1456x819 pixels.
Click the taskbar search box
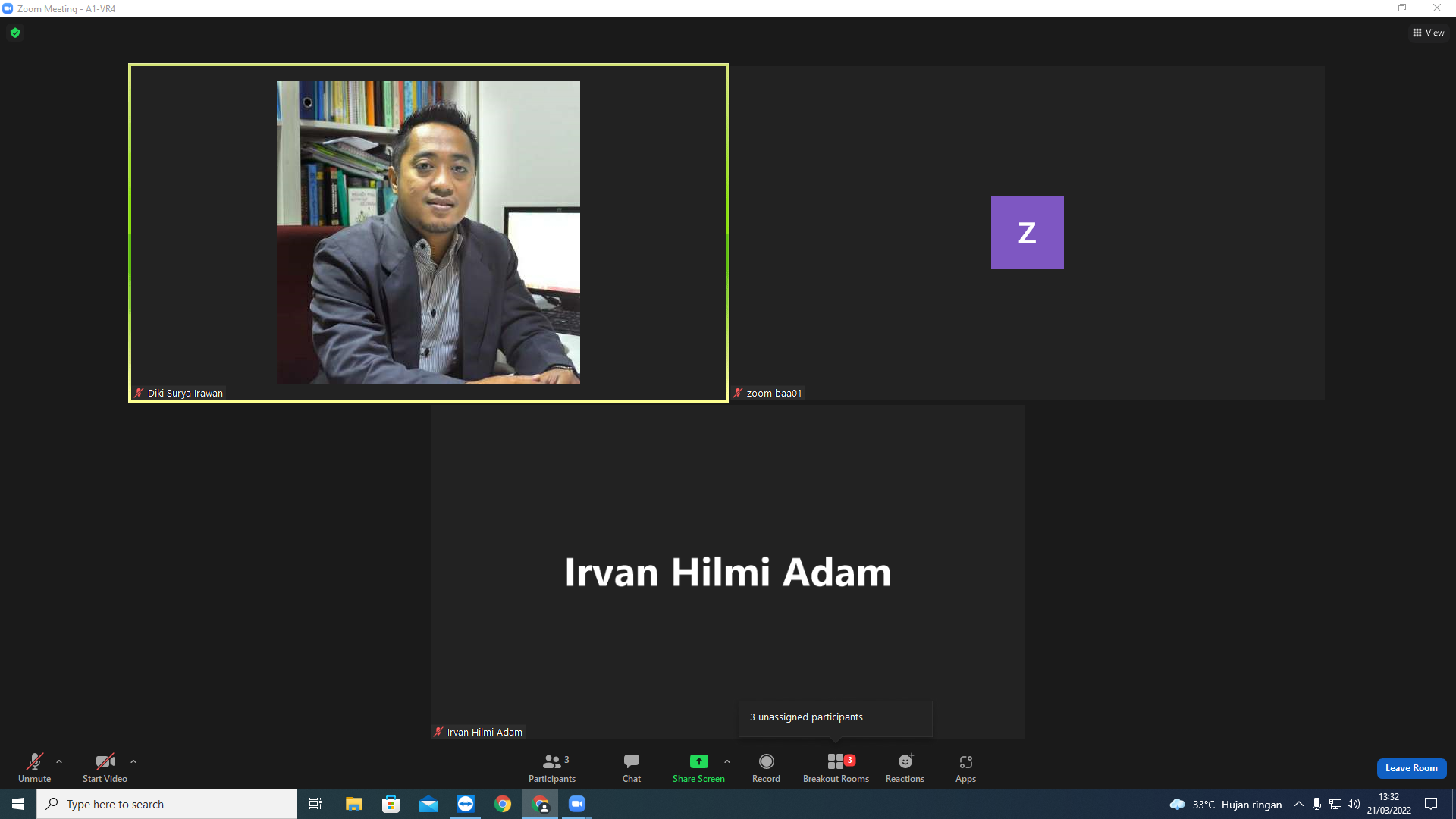pos(167,804)
